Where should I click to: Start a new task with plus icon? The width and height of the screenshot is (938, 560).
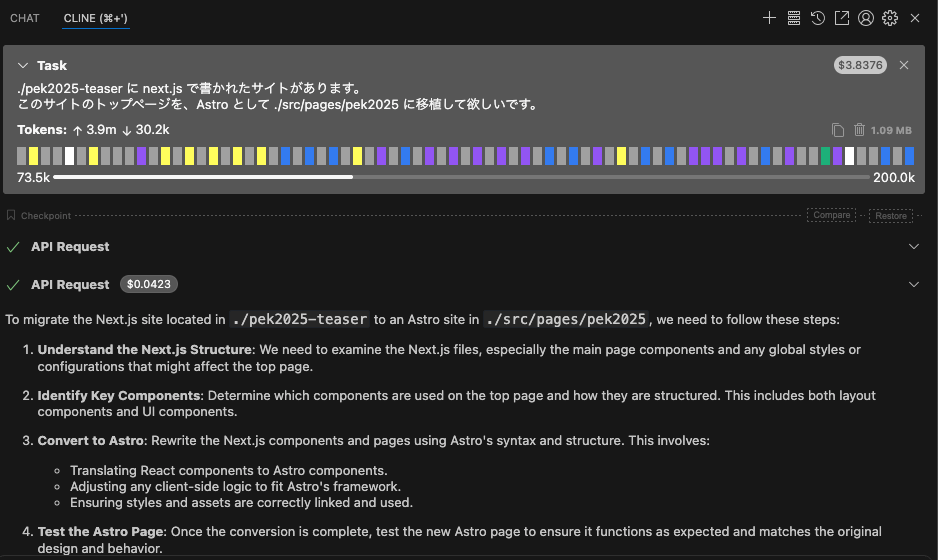coord(769,18)
